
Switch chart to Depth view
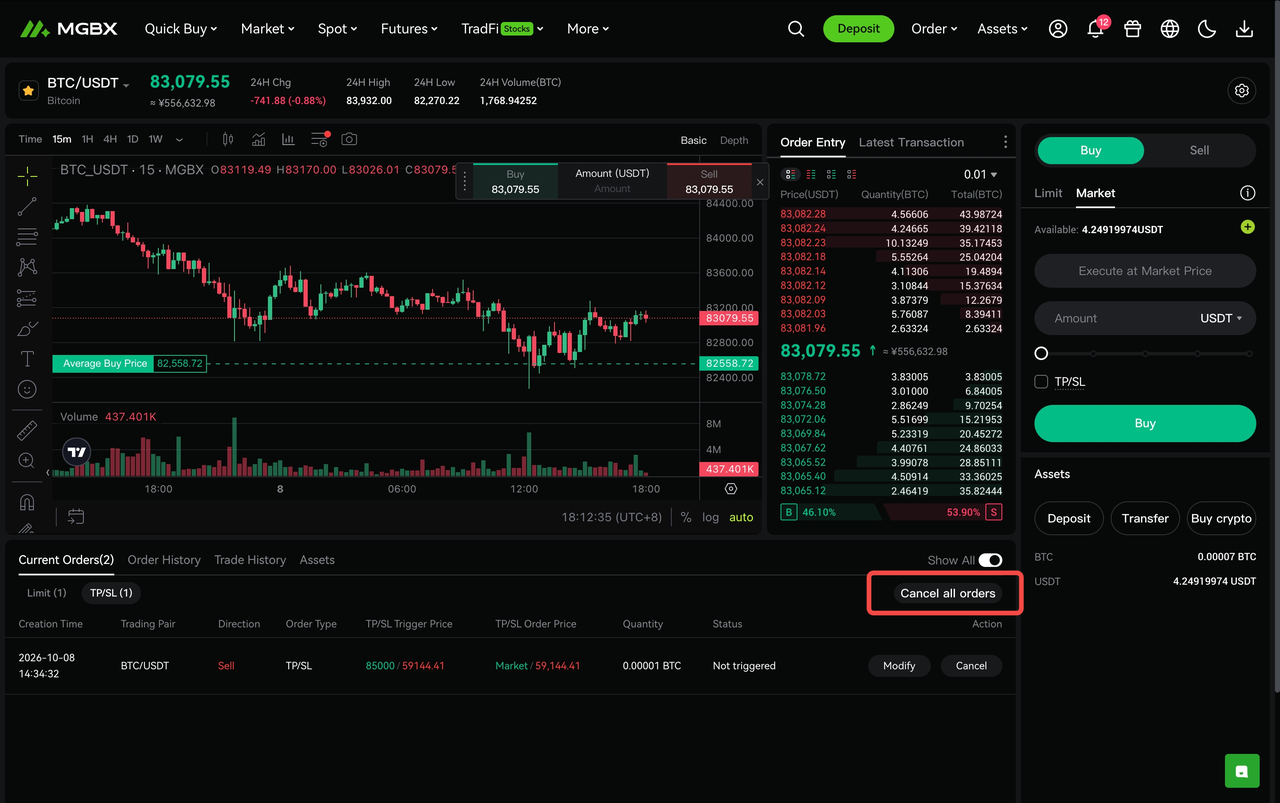click(734, 140)
